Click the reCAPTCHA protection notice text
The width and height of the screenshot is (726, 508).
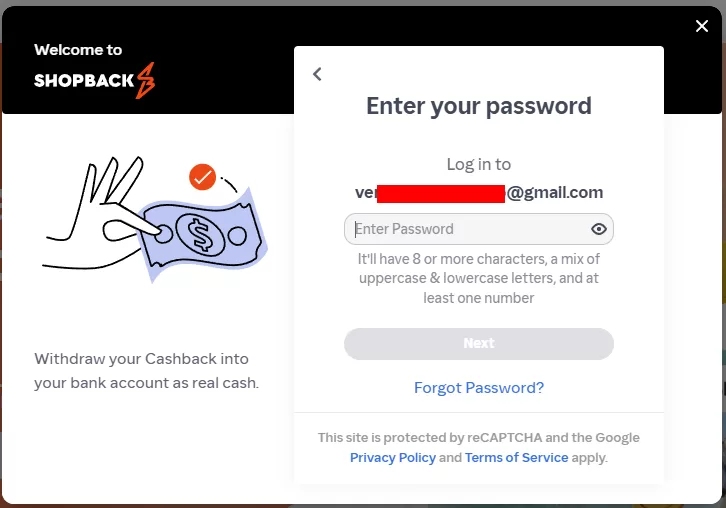[479, 437]
